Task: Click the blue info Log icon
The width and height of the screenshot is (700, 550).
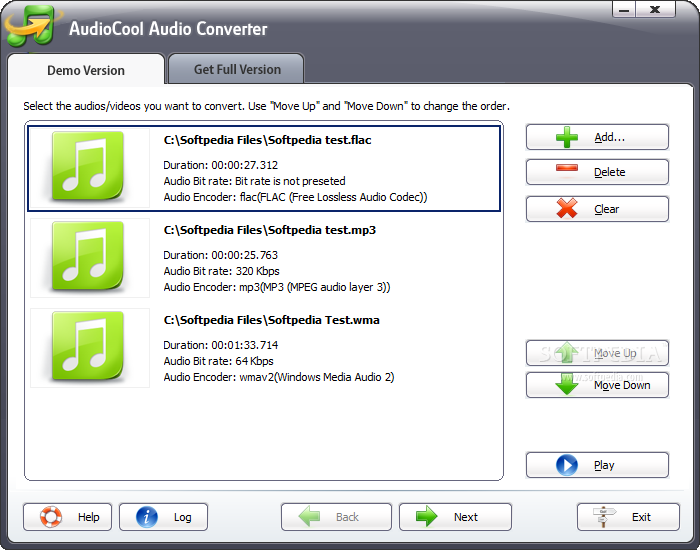Action: click(x=147, y=517)
